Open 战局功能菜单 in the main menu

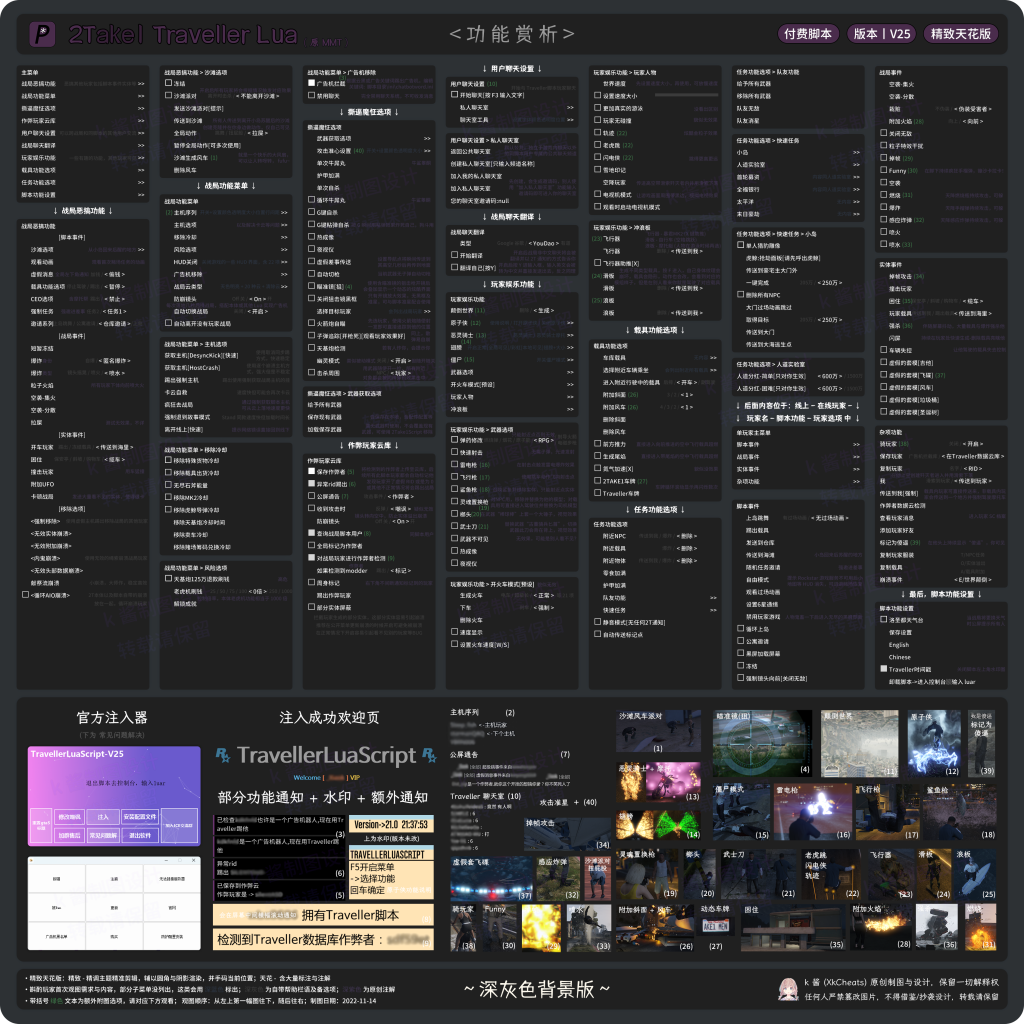pyautogui.click(x=83, y=96)
